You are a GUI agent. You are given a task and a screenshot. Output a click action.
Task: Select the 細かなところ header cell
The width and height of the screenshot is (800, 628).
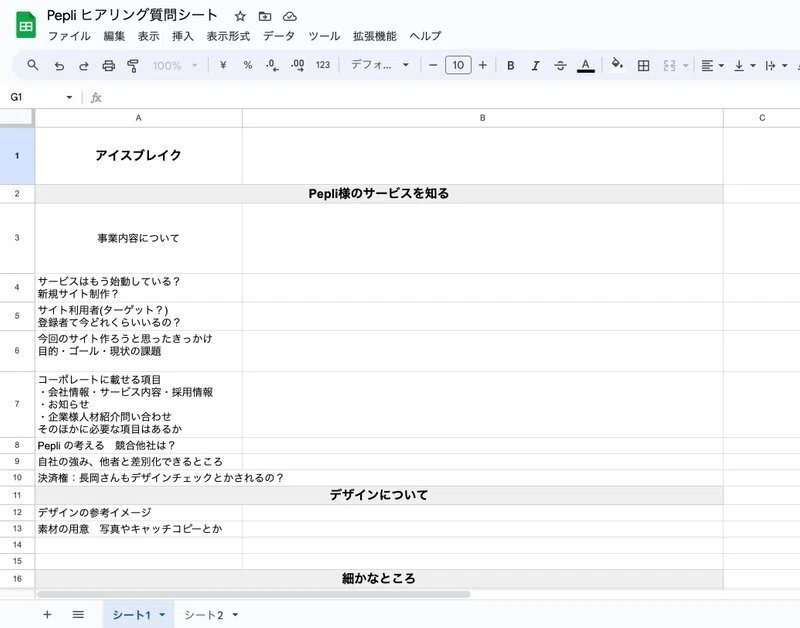pos(379,579)
